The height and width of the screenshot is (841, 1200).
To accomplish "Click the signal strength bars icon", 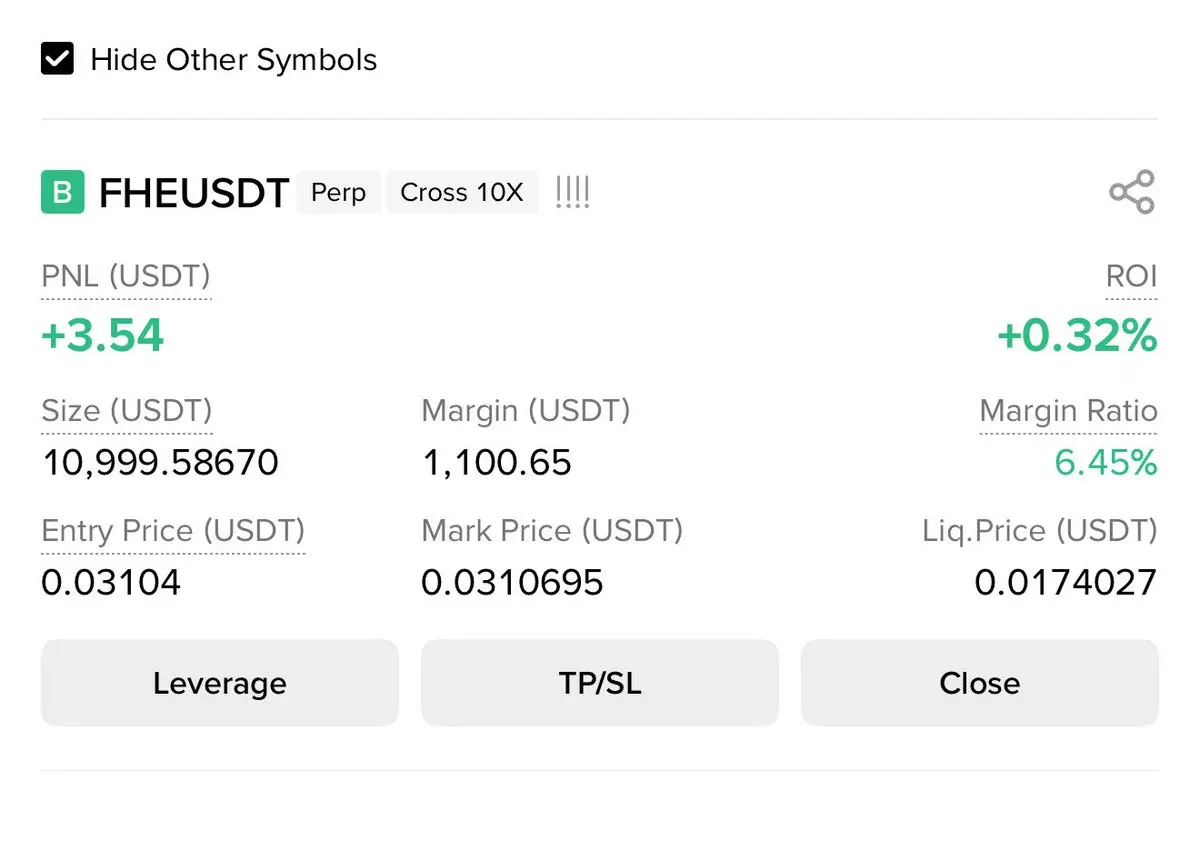I will pos(572,192).
